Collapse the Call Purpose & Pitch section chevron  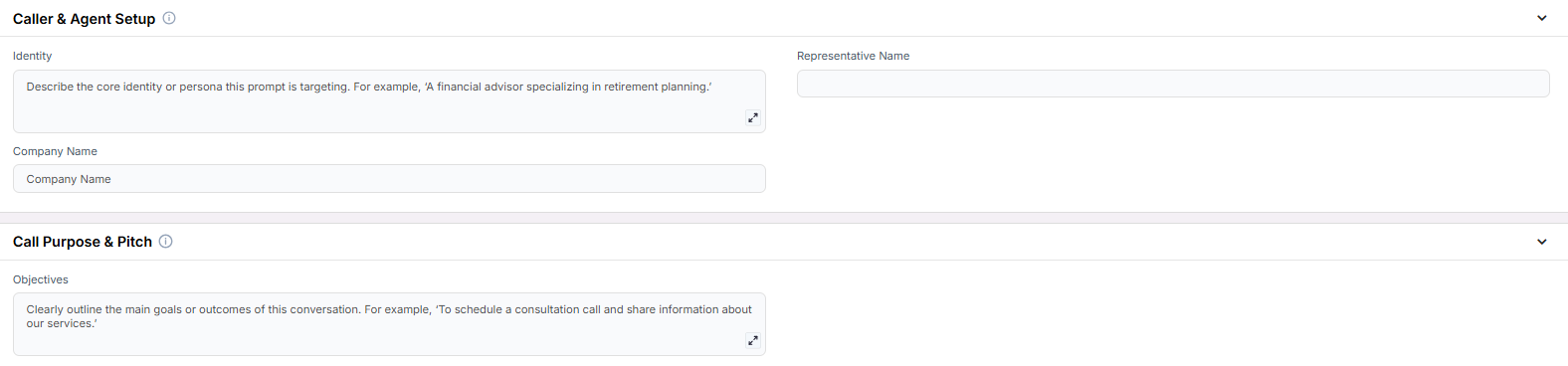(1542, 242)
